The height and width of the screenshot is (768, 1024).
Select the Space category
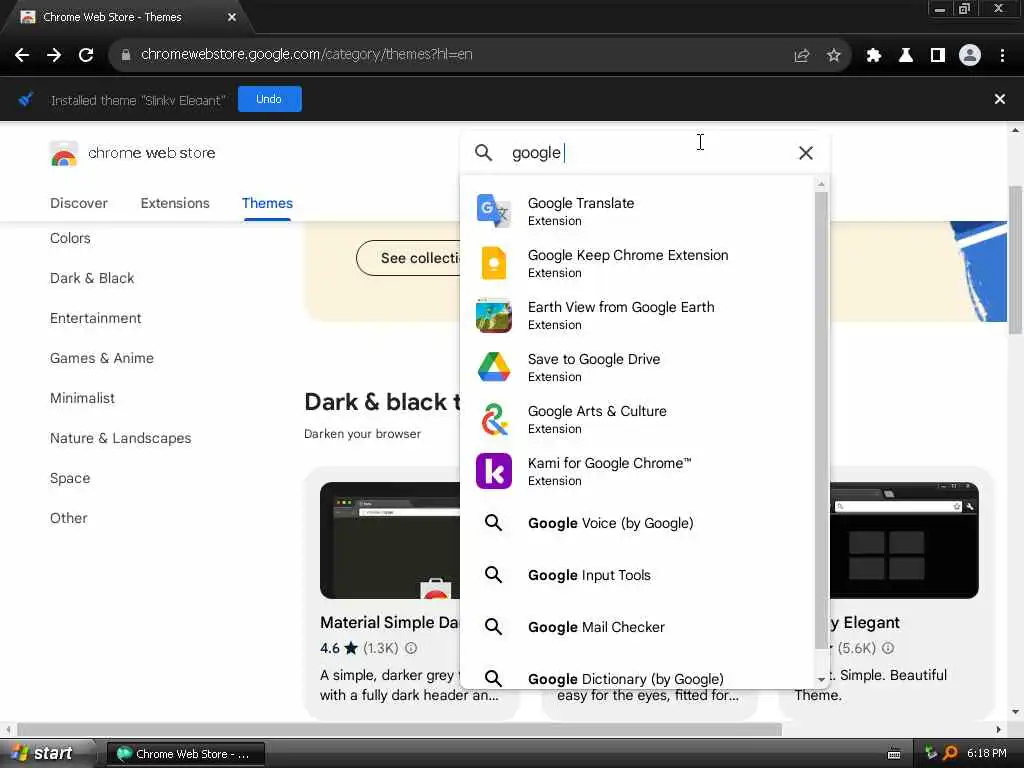point(70,478)
